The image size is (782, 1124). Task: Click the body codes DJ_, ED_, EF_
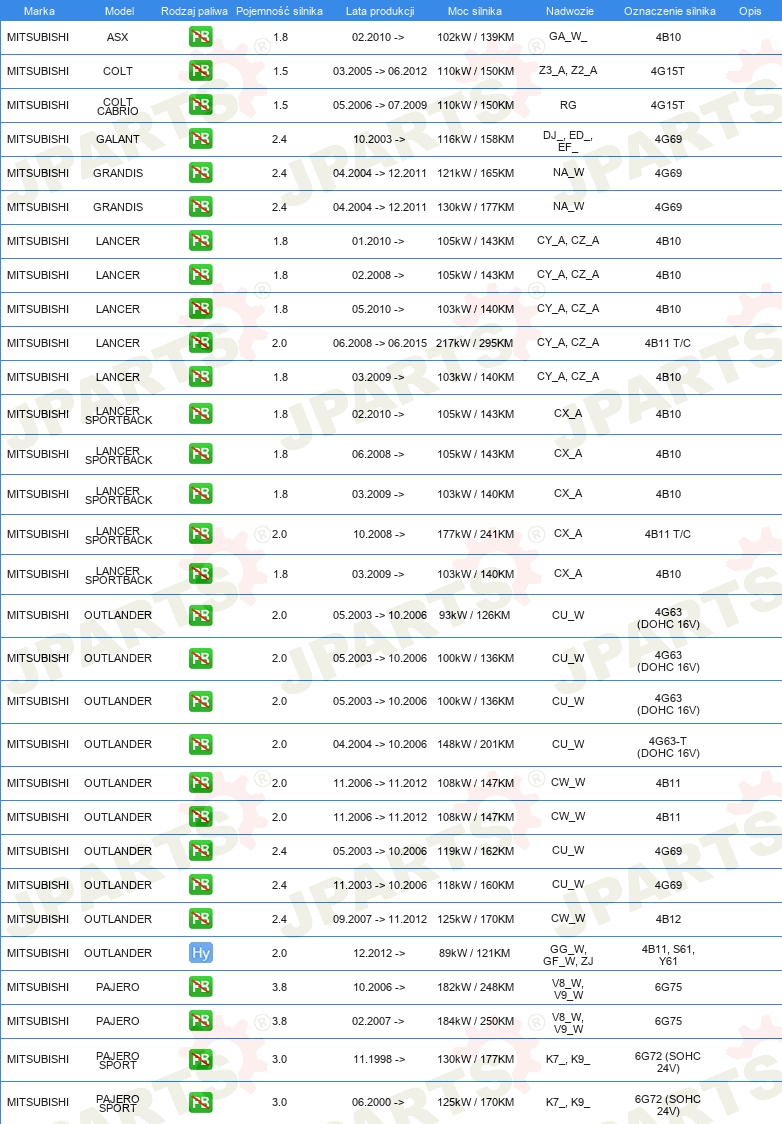pyautogui.click(x=568, y=140)
